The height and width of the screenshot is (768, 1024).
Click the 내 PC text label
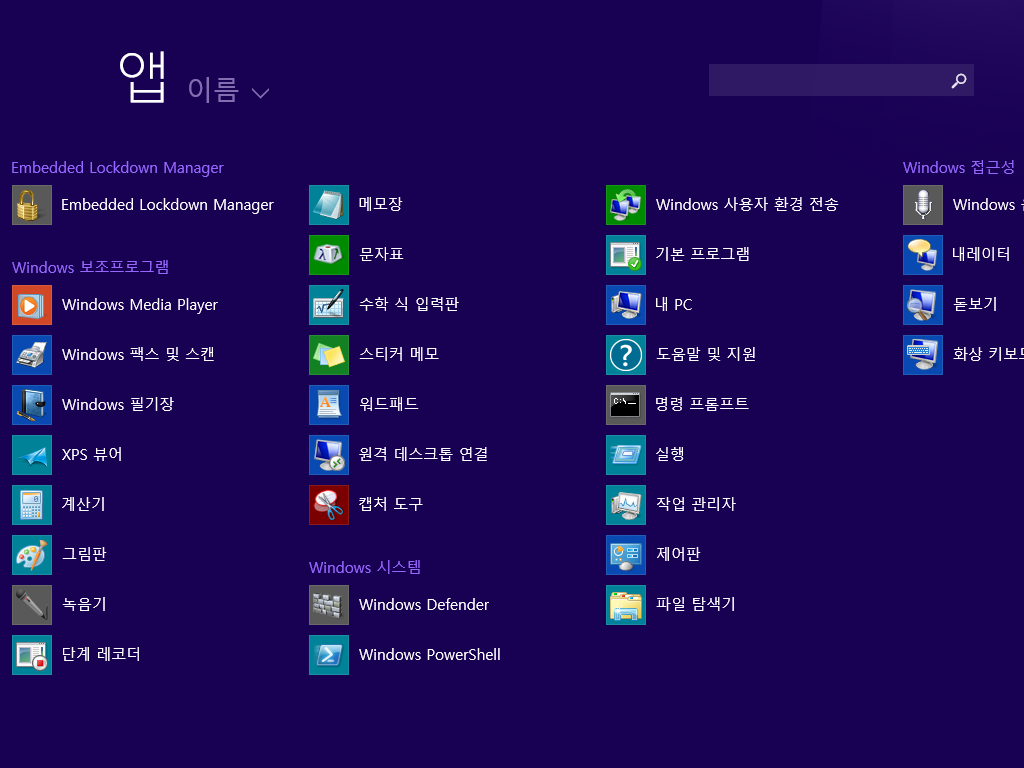[x=674, y=304]
